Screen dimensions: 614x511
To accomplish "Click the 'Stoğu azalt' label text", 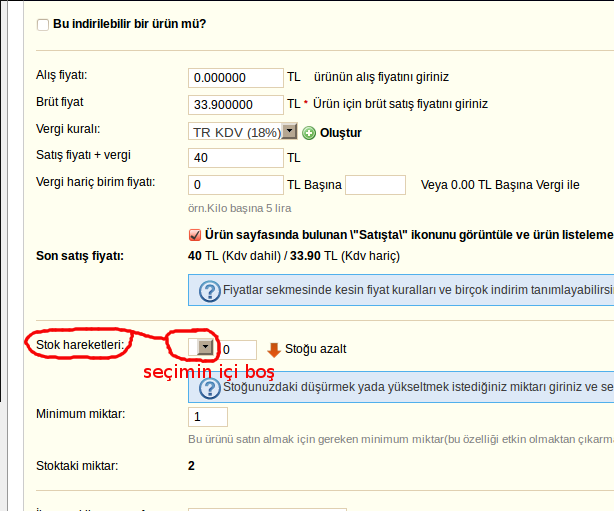I will 316,349.
